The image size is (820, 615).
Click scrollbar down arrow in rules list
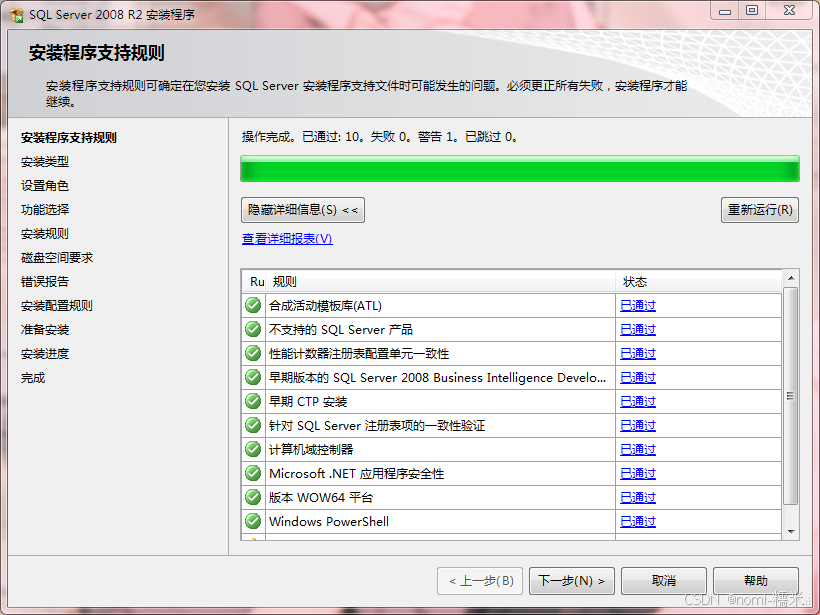(x=791, y=532)
